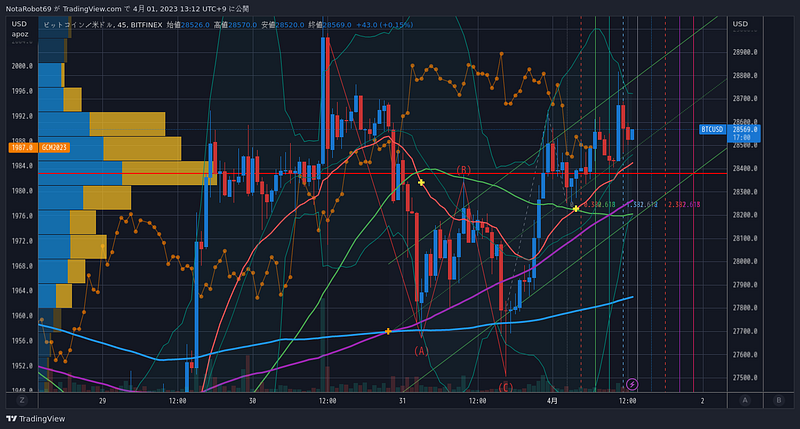Click the Z timezone button
This screenshot has height=429, width=800.
click(x=21, y=400)
